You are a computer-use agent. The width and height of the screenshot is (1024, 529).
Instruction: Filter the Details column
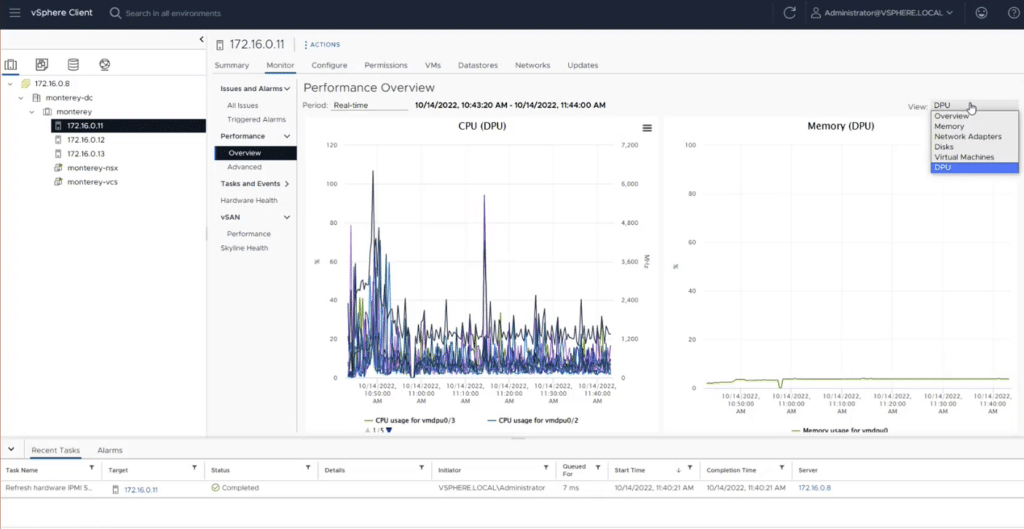click(x=422, y=468)
